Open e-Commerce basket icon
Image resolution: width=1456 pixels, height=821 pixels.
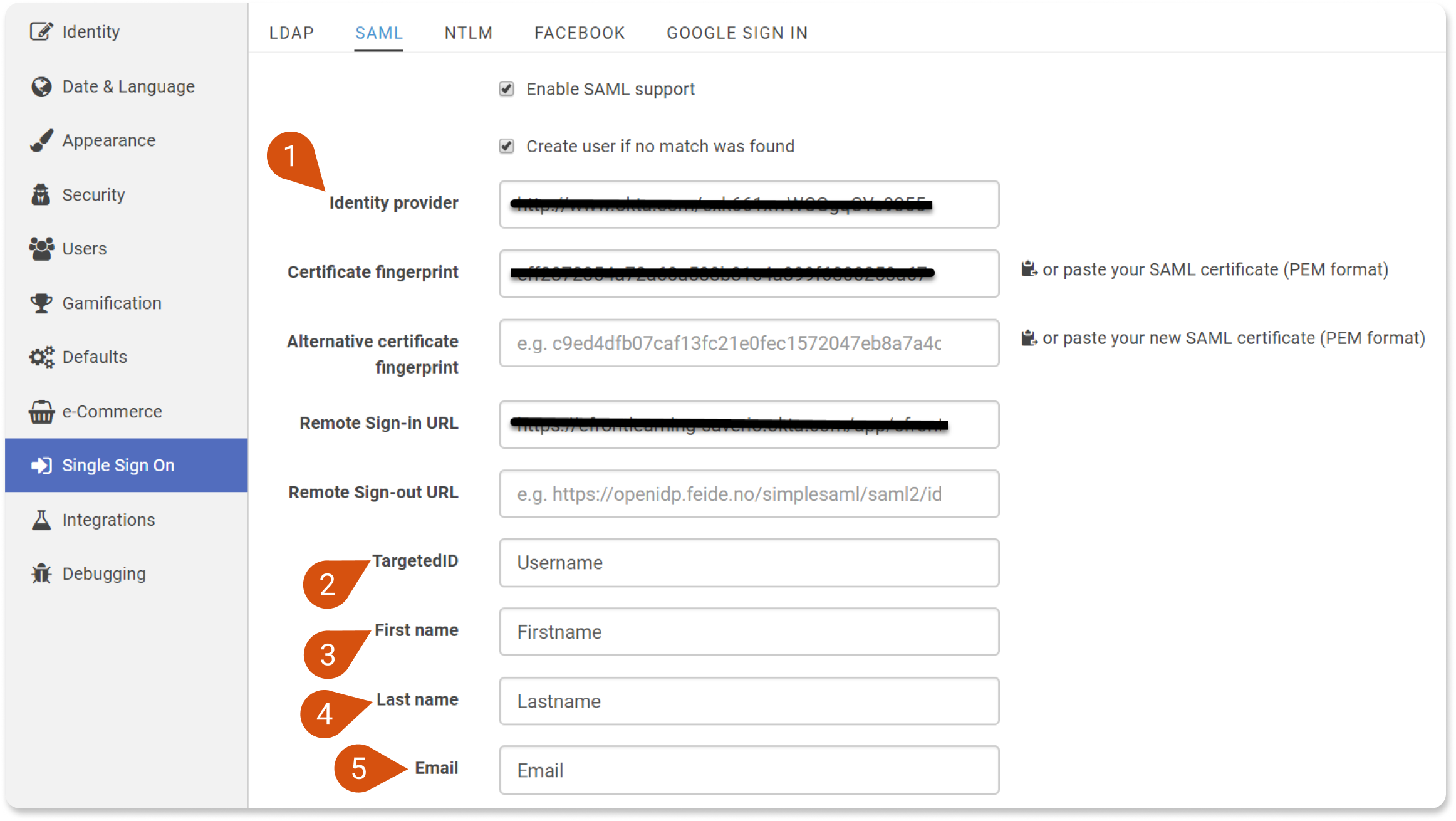[41, 412]
